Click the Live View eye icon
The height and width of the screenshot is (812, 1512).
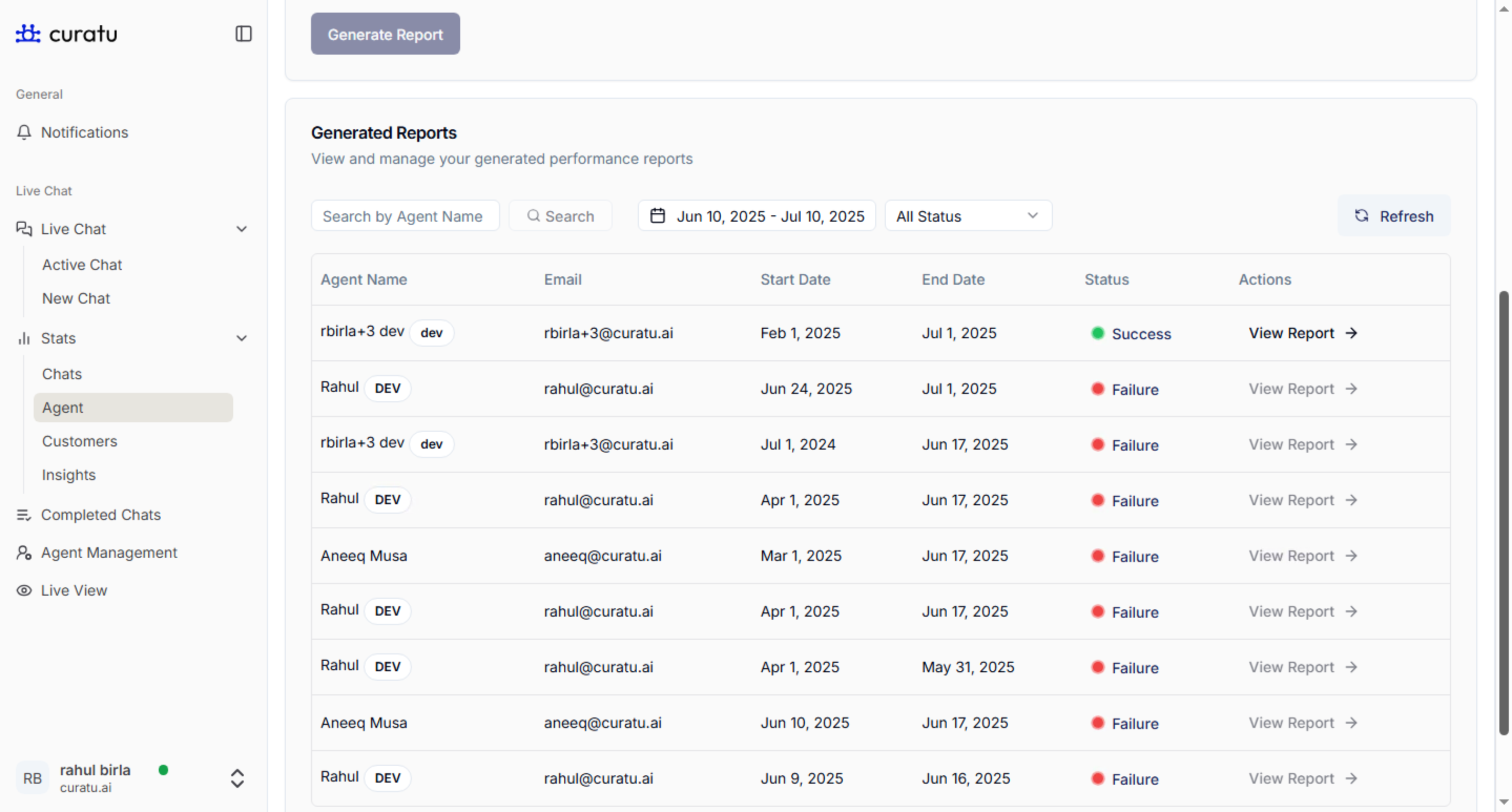[x=24, y=590]
